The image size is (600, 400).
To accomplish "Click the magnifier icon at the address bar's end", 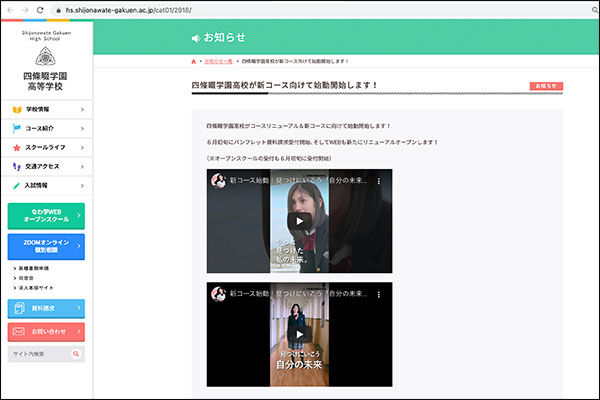I will (x=595, y=10).
